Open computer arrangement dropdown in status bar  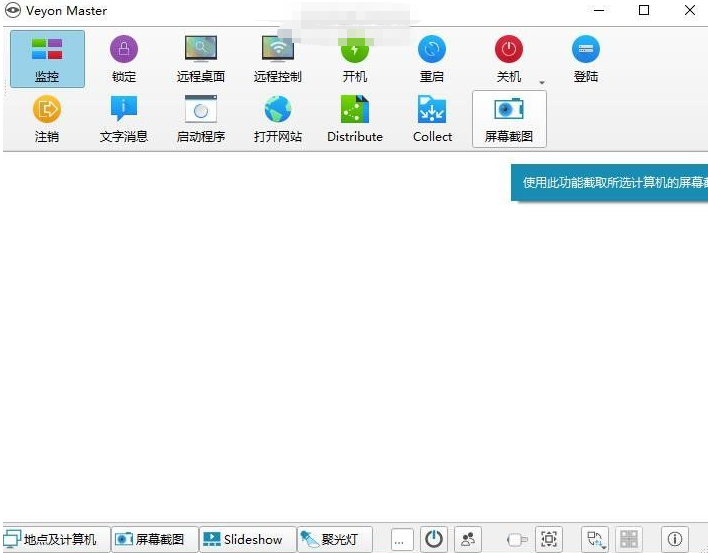(595, 539)
